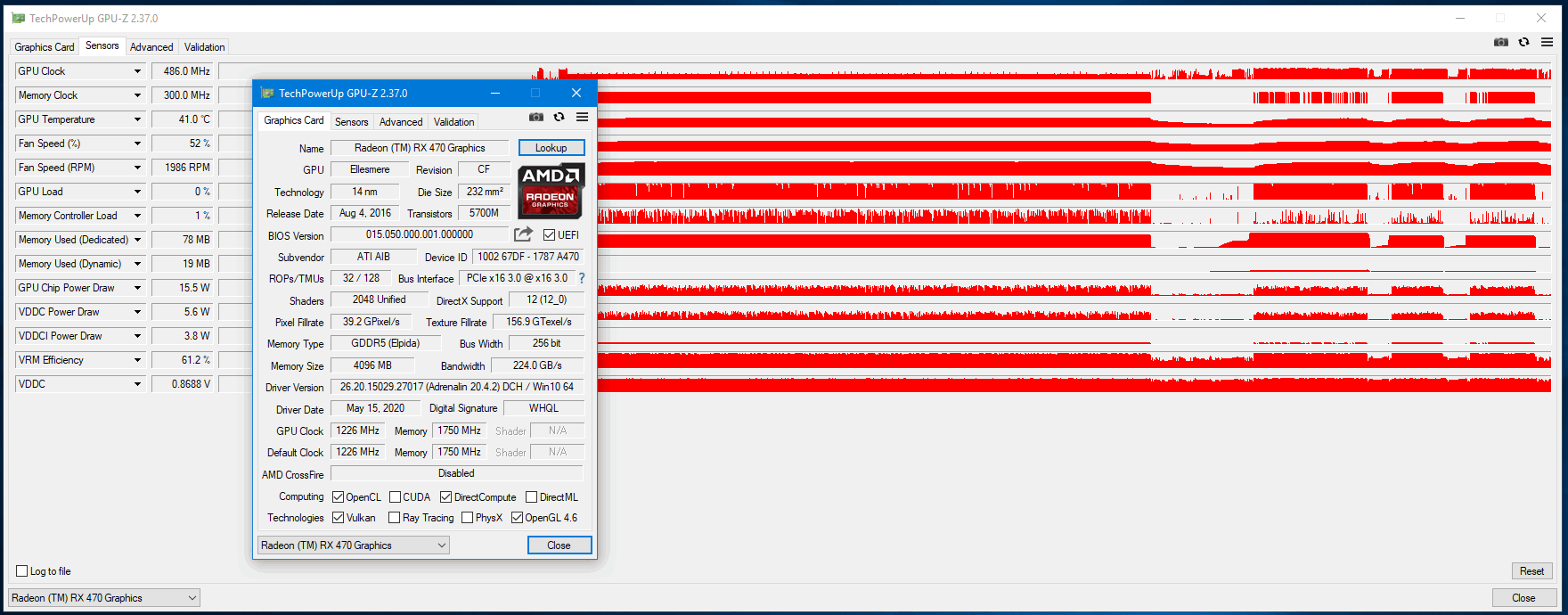This screenshot has width=1568, height=615.
Task: Open Fan Speed (RPM) sensor dropdown
Action: click(137, 168)
